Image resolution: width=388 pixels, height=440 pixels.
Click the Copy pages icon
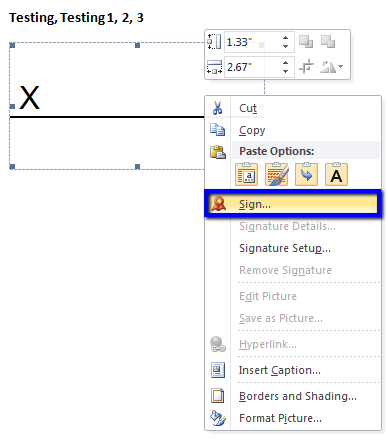(217, 130)
